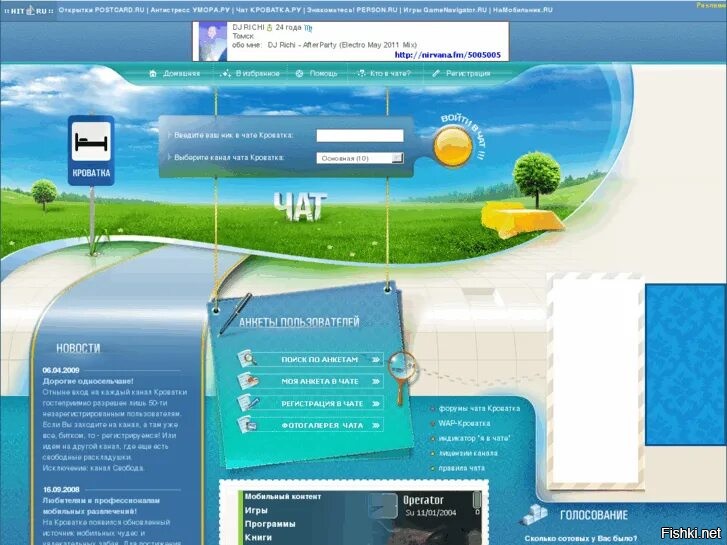The image size is (727, 545).
Task: Click the icon next to Моя анкета в чате
Action: pos(247,382)
